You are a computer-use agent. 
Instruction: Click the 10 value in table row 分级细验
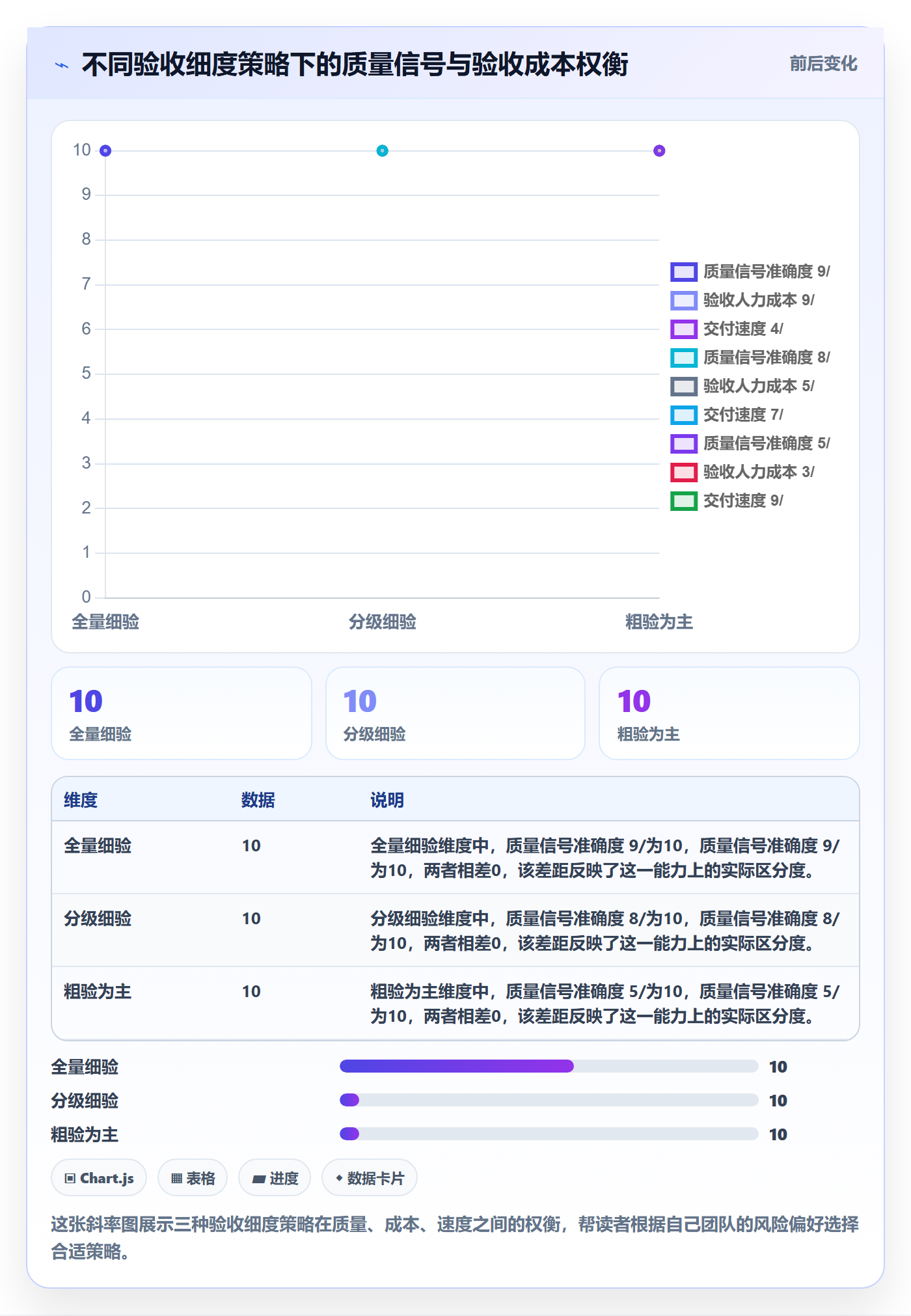click(251, 918)
